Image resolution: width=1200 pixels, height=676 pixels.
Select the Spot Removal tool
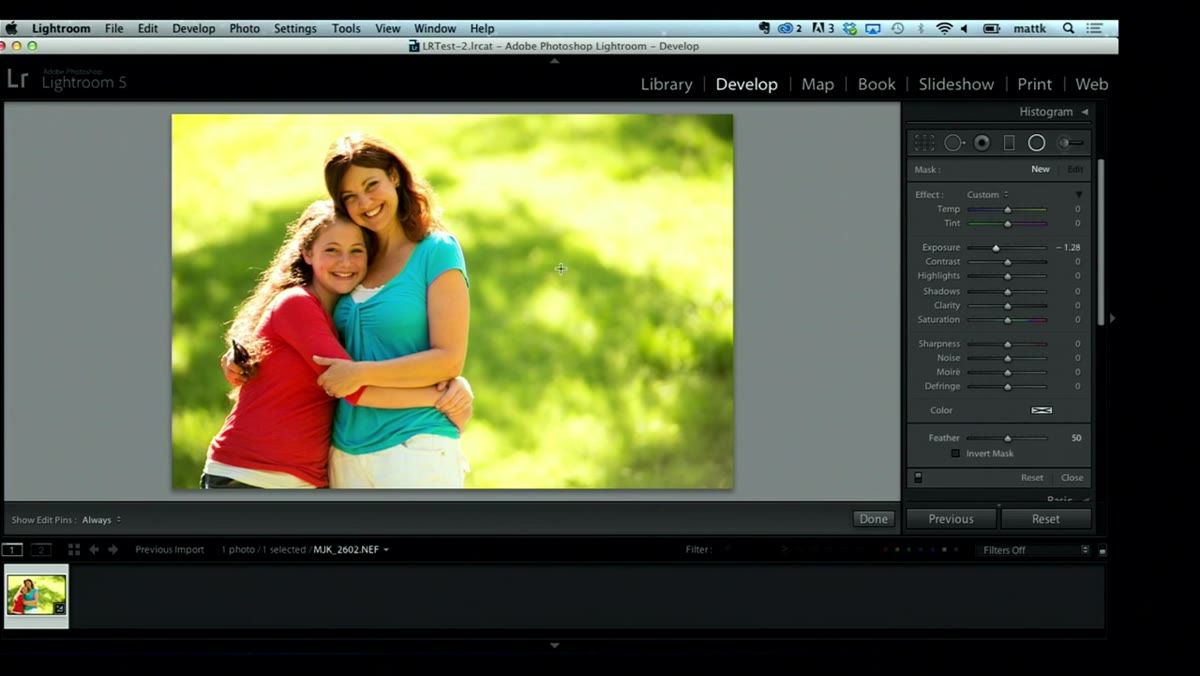tap(954, 143)
